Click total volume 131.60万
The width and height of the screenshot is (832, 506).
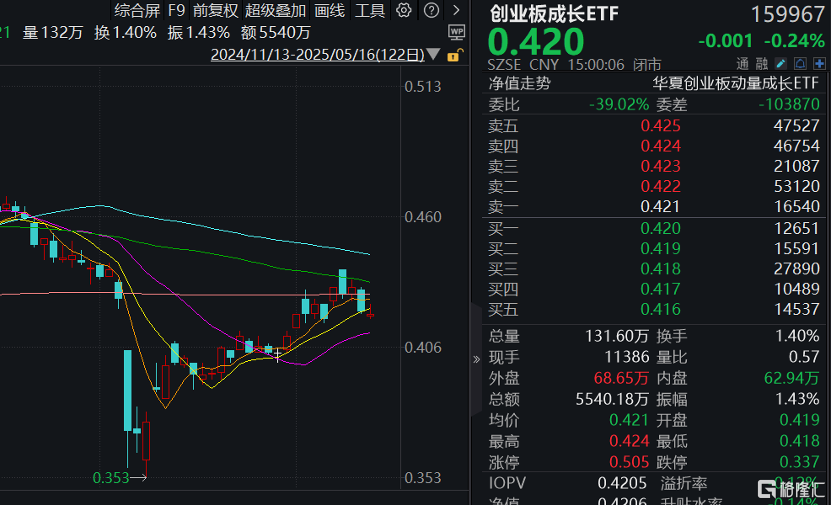pyautogui.click(x=617, y=336)
